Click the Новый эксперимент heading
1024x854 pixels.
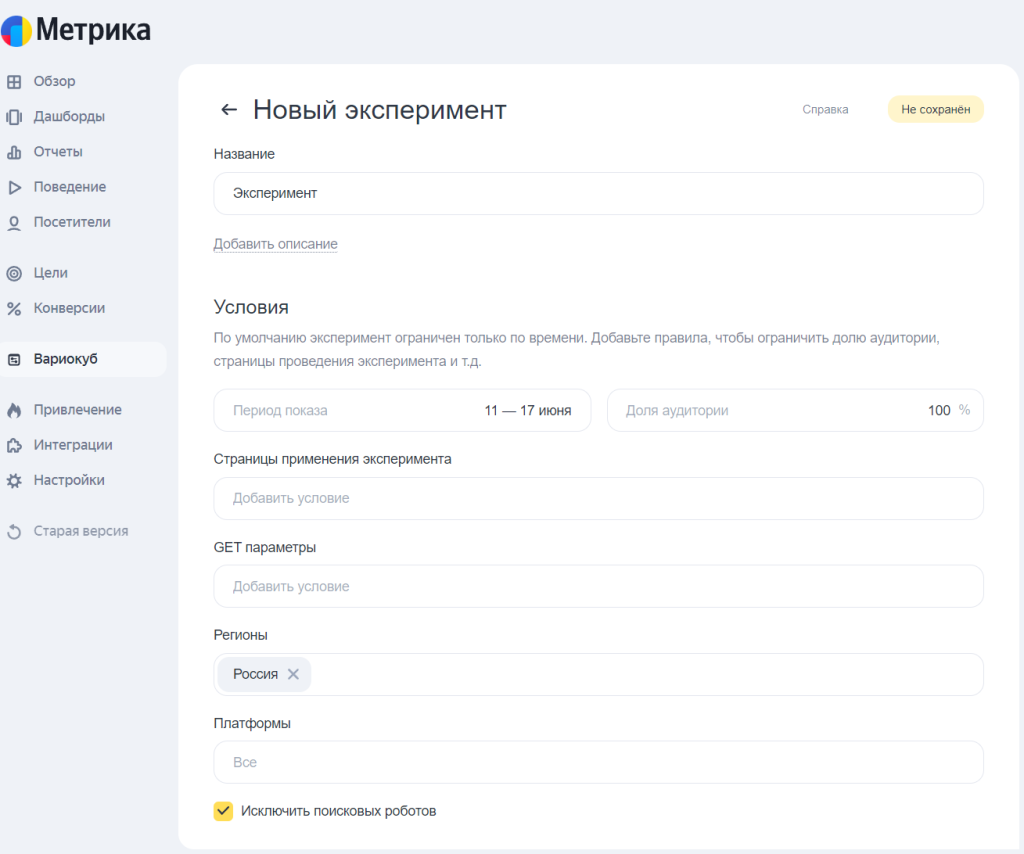[x=379, y=110]
